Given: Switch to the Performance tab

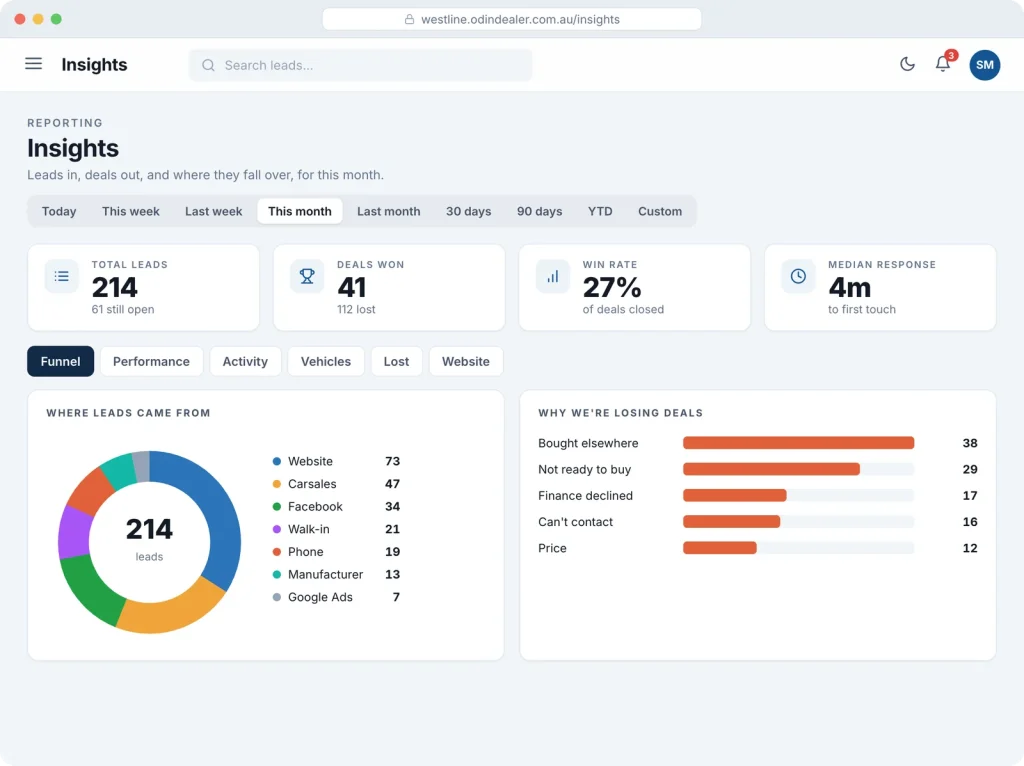Looking at the screenshot, I should coord(152,361).
